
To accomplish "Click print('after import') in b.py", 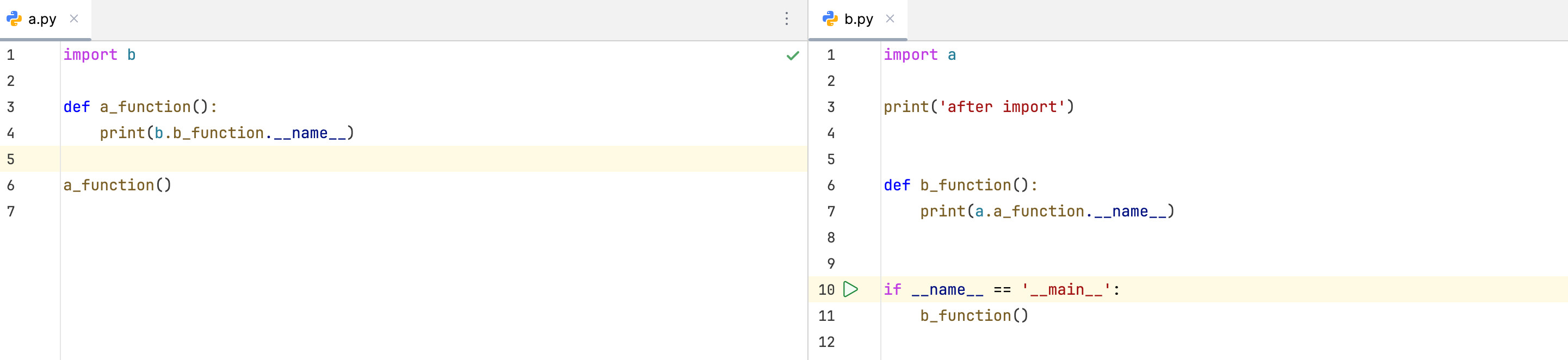I will [979, 107].
